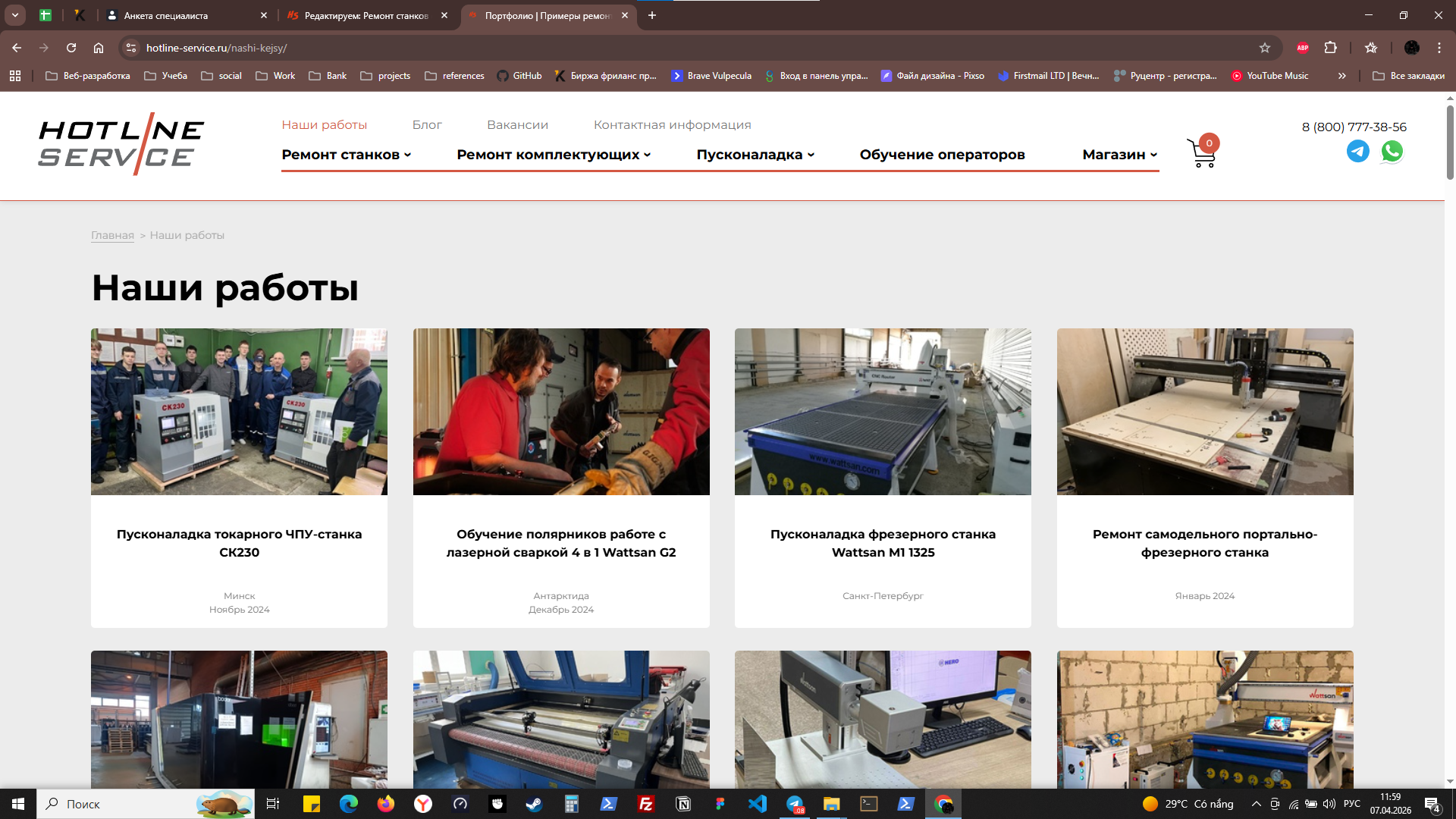Viewport: 1456px width, 819px height.
Task: Expand the Магазин dropdown menu
Action: coord(1119,155)
